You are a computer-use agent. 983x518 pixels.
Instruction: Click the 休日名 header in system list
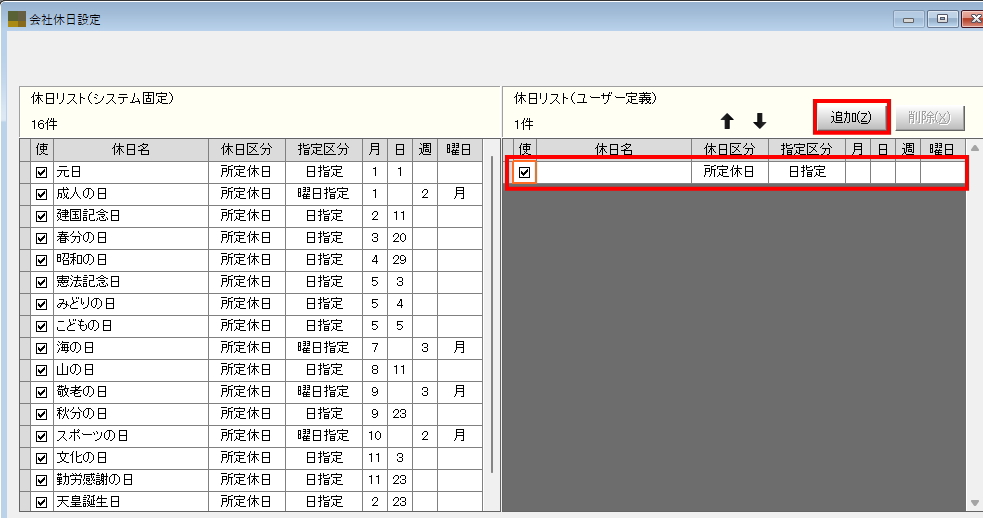[130, 149]
